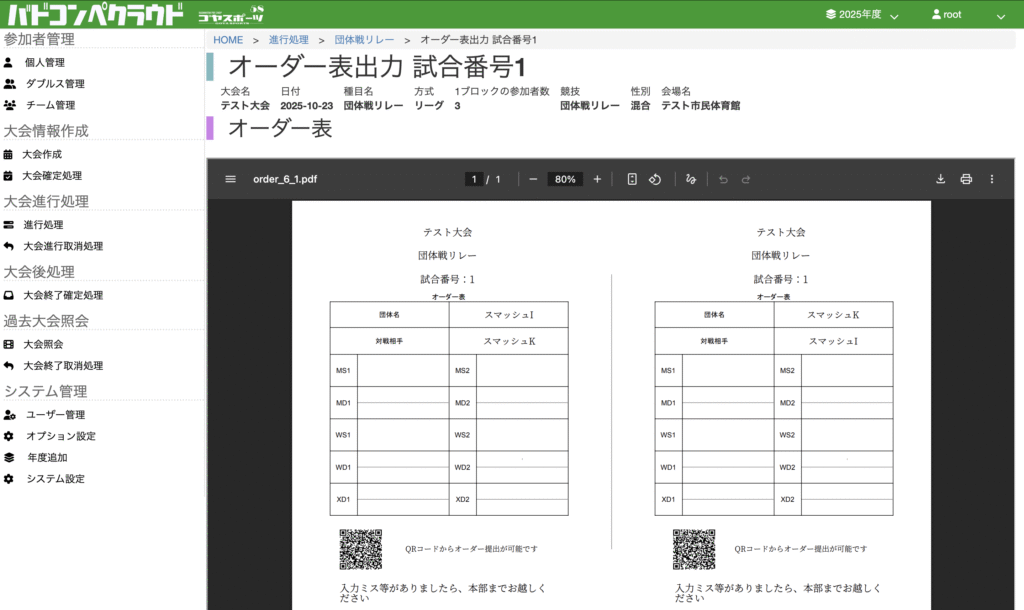Select the draw annotation tool
The height and width of the screenshot is (610, 1024).
[x=691, y=179]
